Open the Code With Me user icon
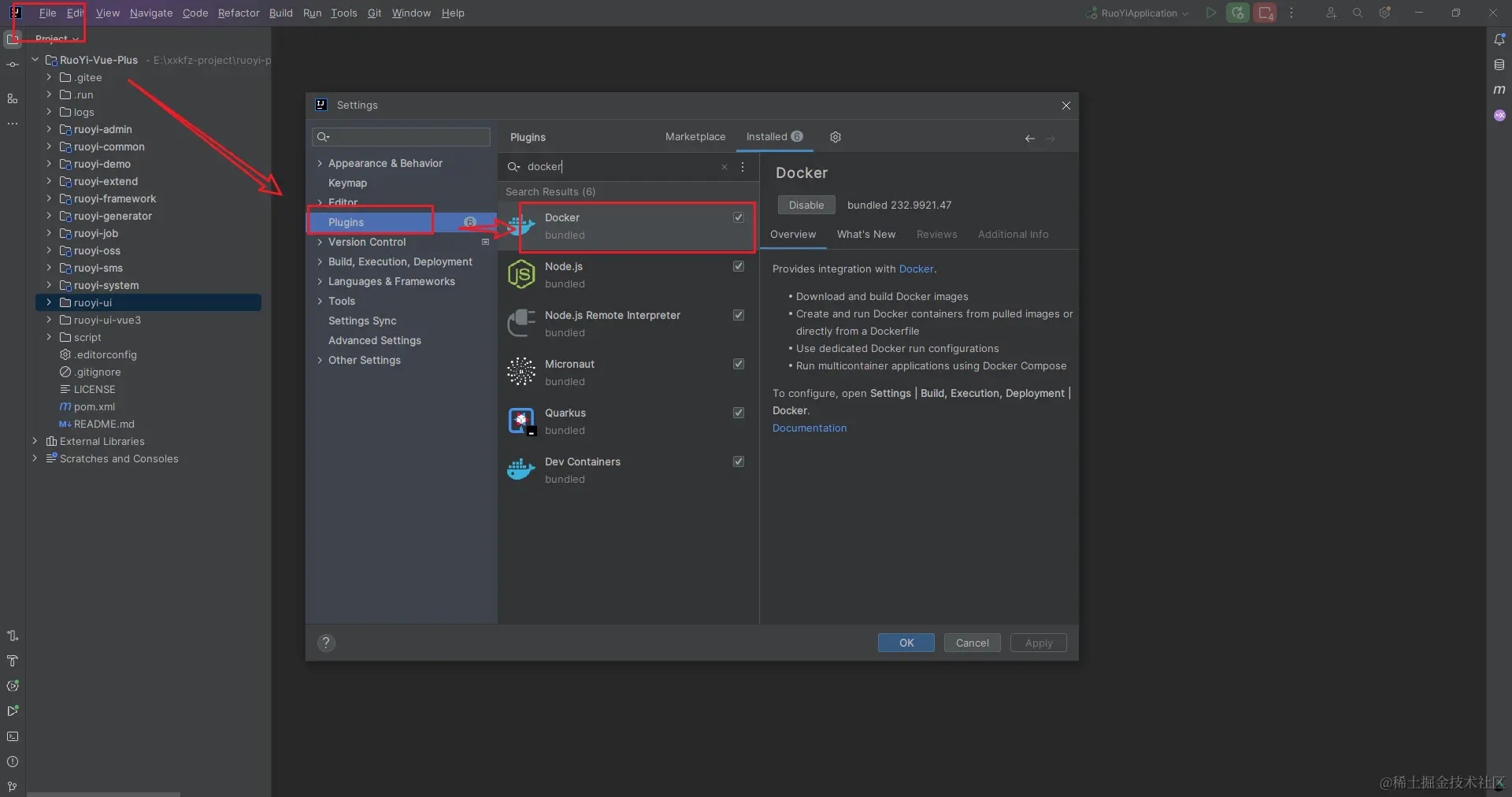1512x797 pixels. coord(1331,13)
